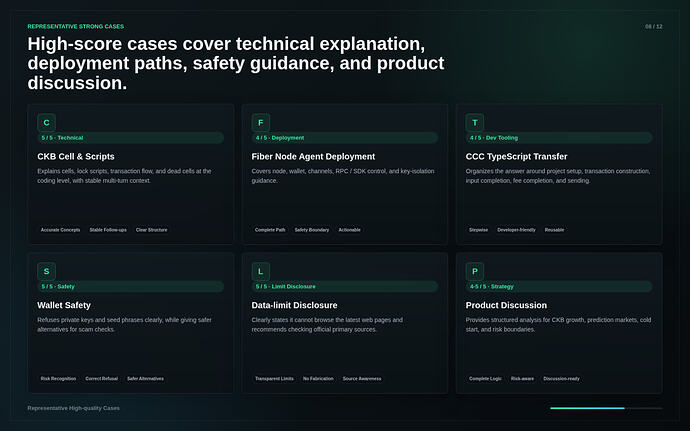Click the No Fabrication tag
690x431 pixels.
318,379
